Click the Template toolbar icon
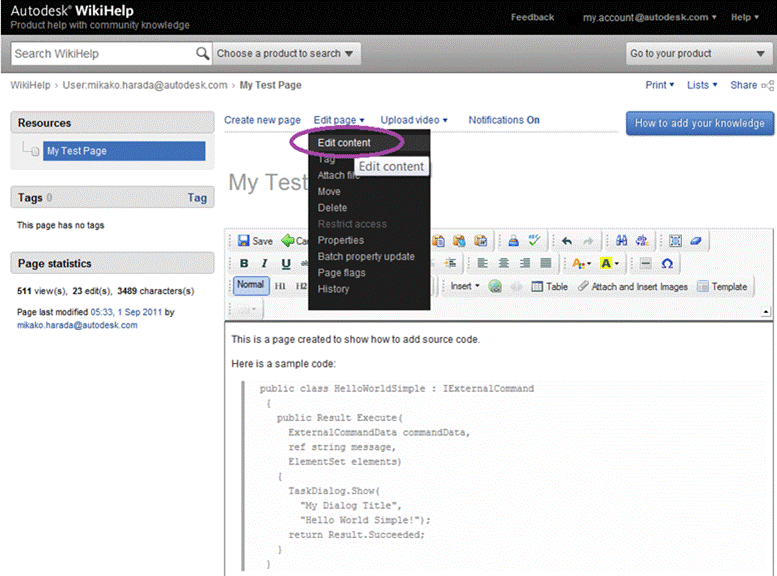Viewport: 777px width, 576px height. pyautogui.click(x=722, y=287)
